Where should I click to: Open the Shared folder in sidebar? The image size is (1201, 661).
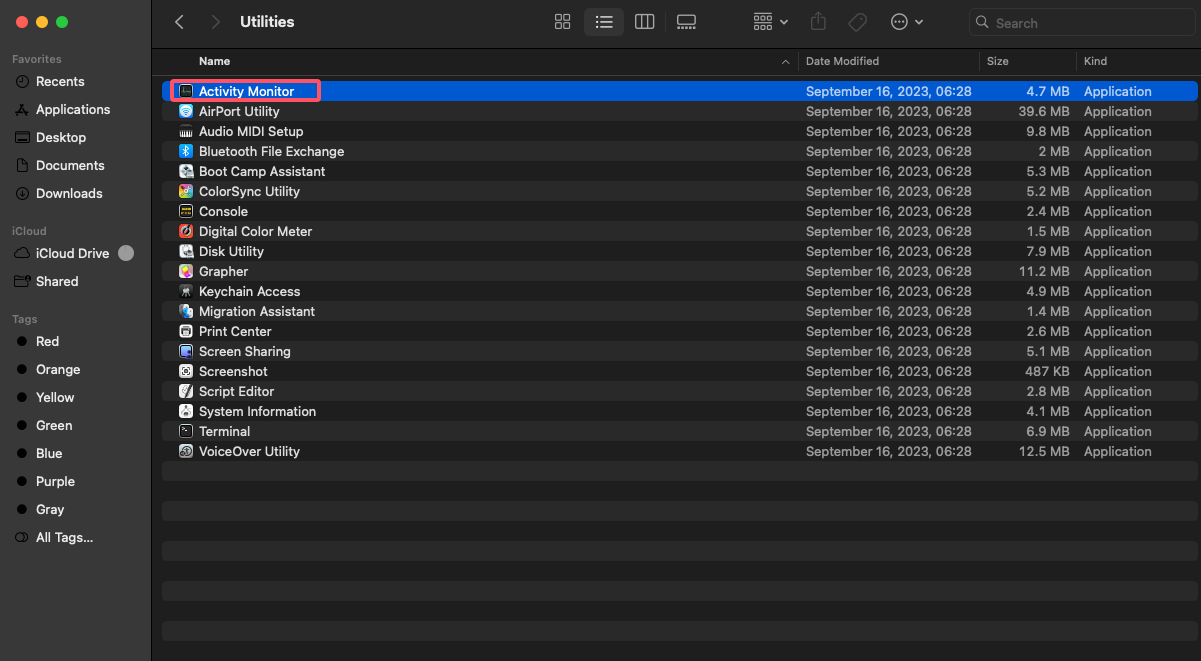point(57,281)
